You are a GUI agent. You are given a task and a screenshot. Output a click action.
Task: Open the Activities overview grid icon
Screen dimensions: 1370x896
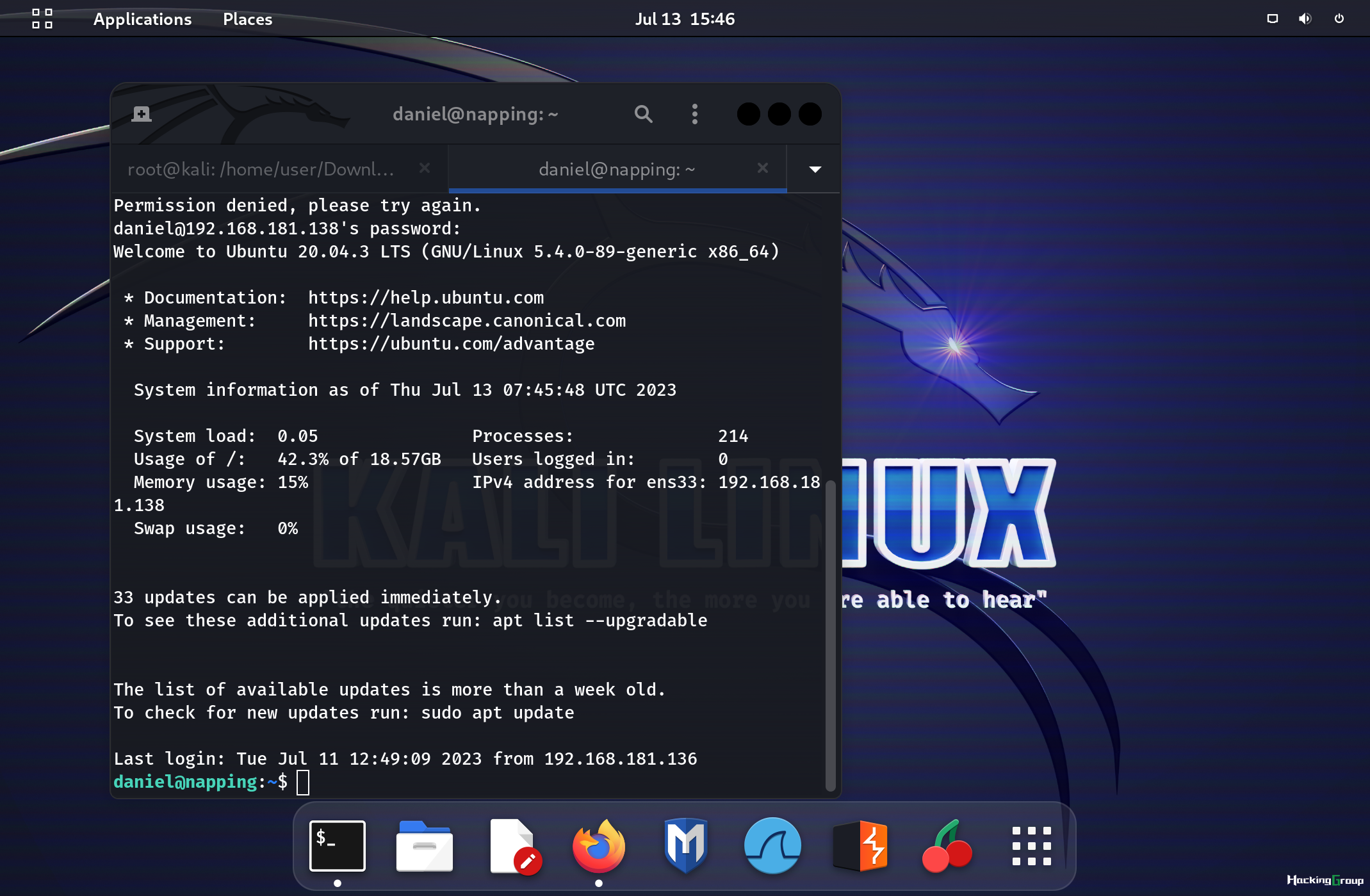[x=42, y=19]
